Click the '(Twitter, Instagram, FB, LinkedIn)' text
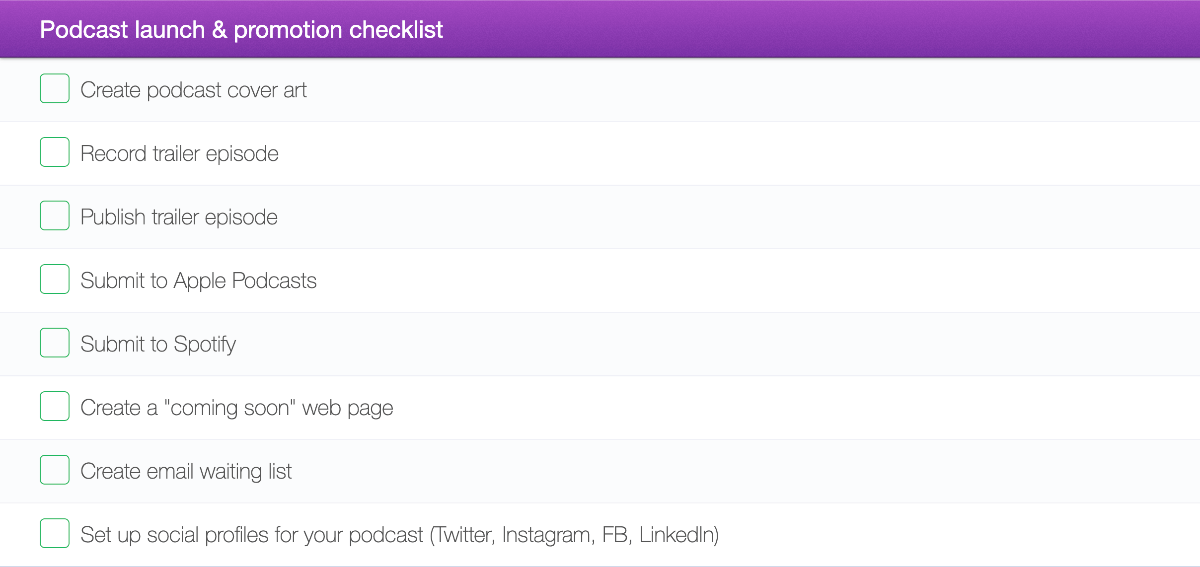This screenshot has width=1200, height=567. pyautogui.click(x=574, y=535)
